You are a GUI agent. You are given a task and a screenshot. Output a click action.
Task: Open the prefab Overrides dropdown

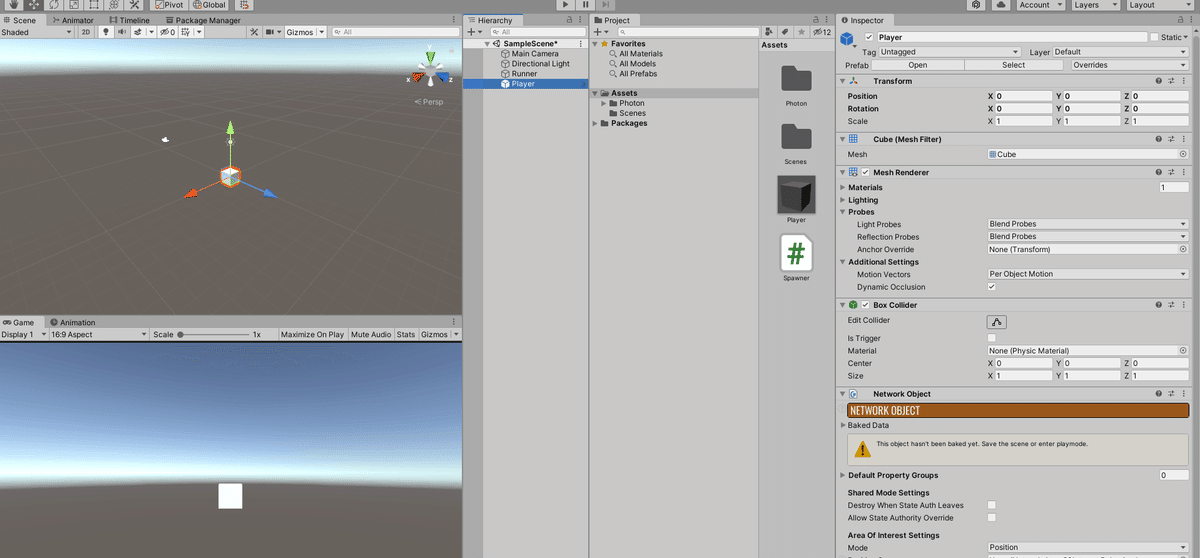pyautogui.click(x=1130, y=65)
